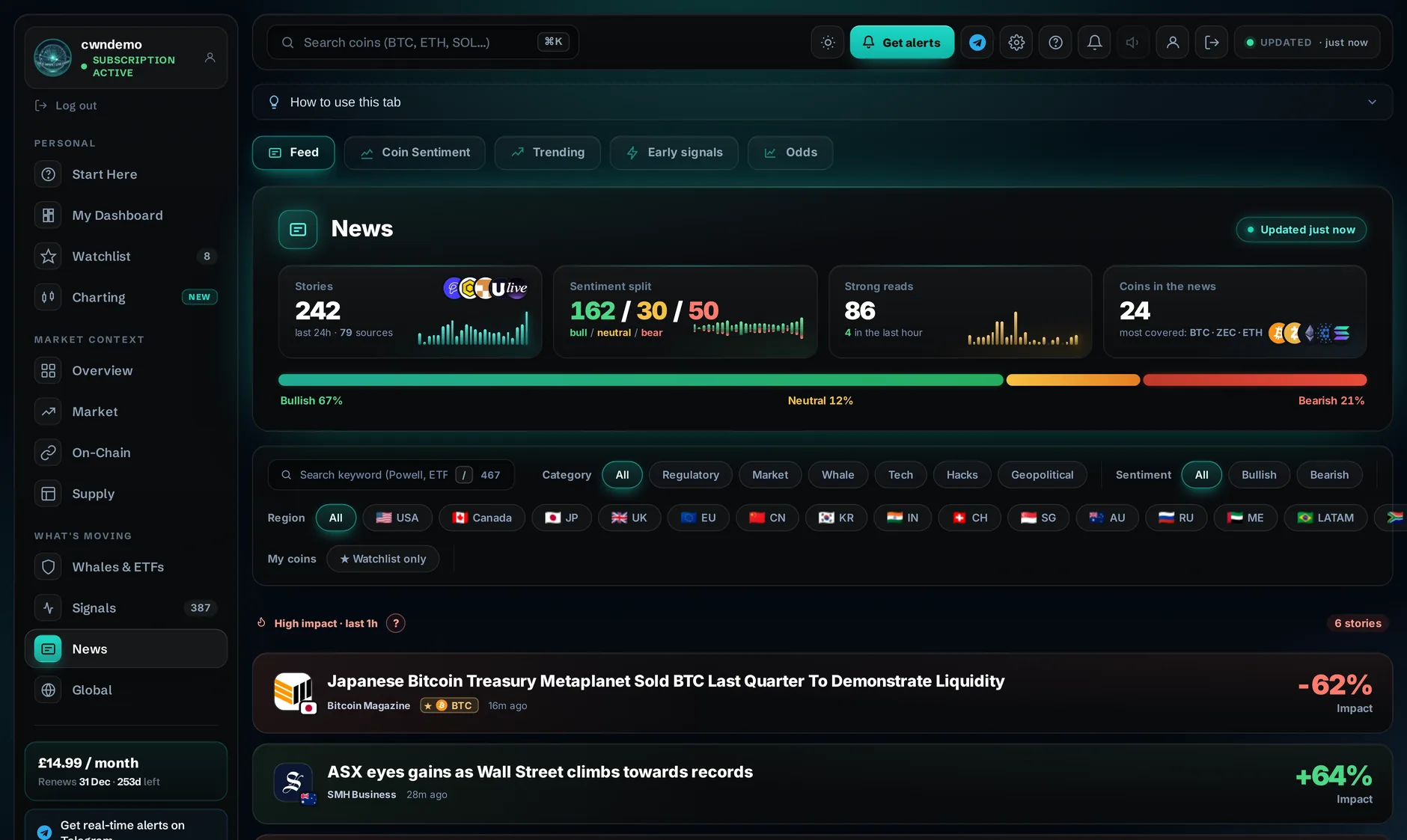Open Signals in sidebar
This screenshot has height=840, width=1407.
coord(126,608)
